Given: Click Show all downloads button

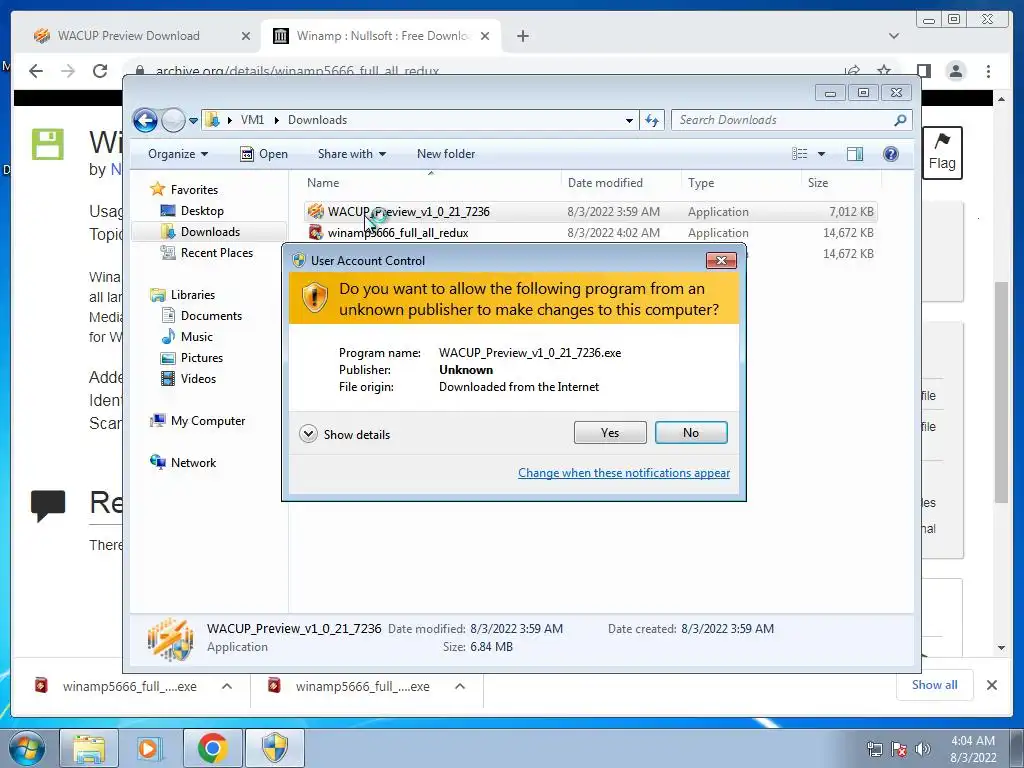Looking at the screenshot, I should [935, 685].
